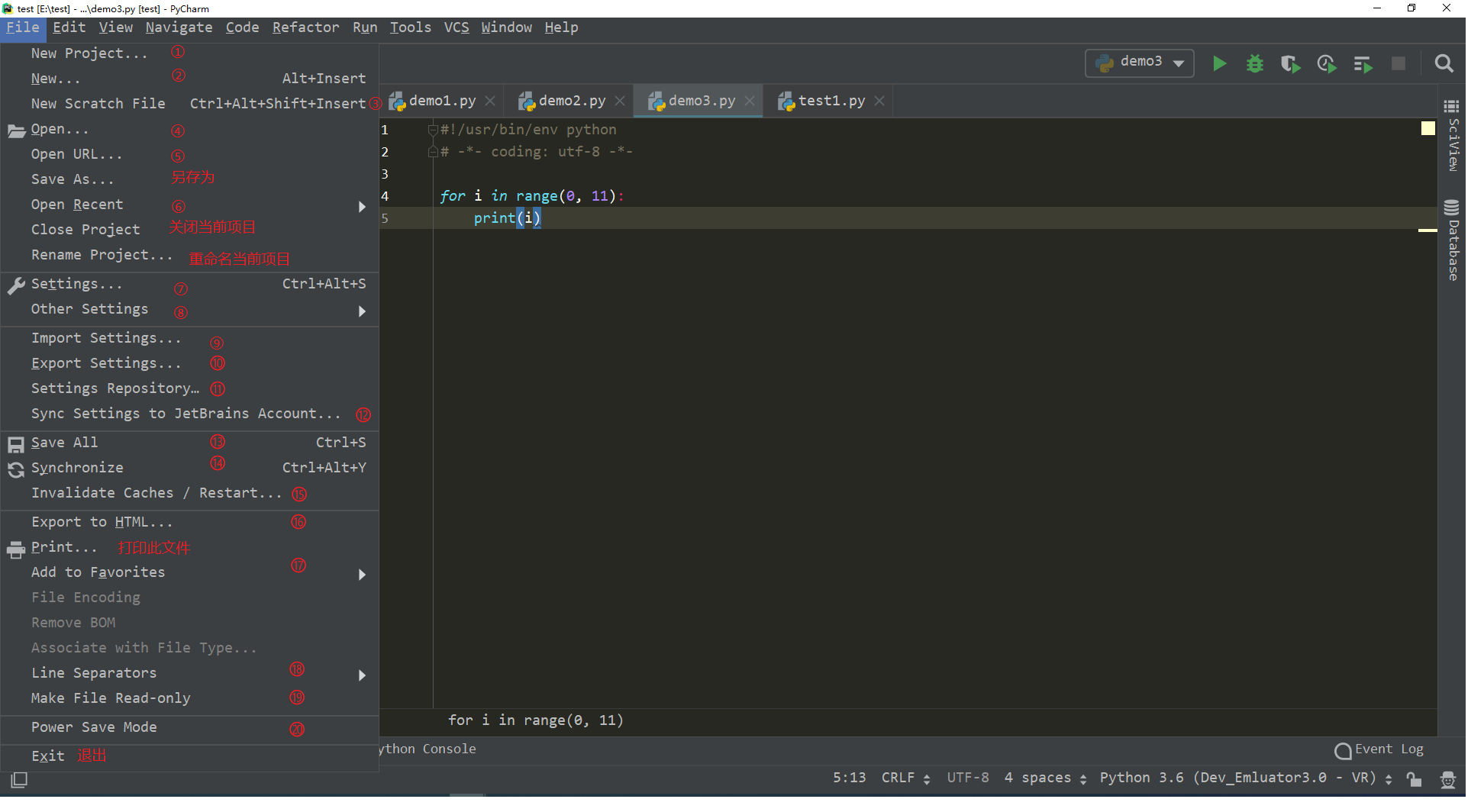Viewport: 1484px width, 812px height.
Task: Run demo3 with coverage
Action: click(x=1290, y=63)
